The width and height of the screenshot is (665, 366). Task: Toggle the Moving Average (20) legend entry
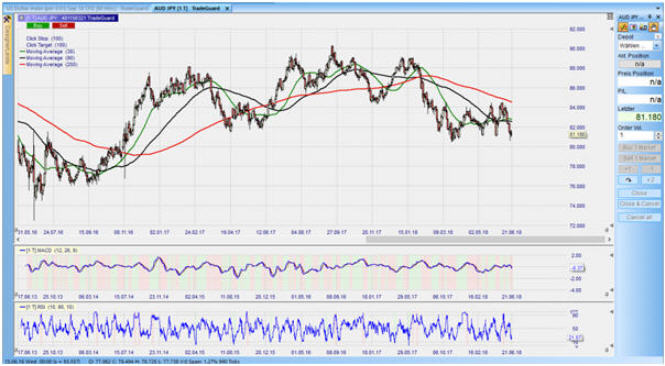48,51
